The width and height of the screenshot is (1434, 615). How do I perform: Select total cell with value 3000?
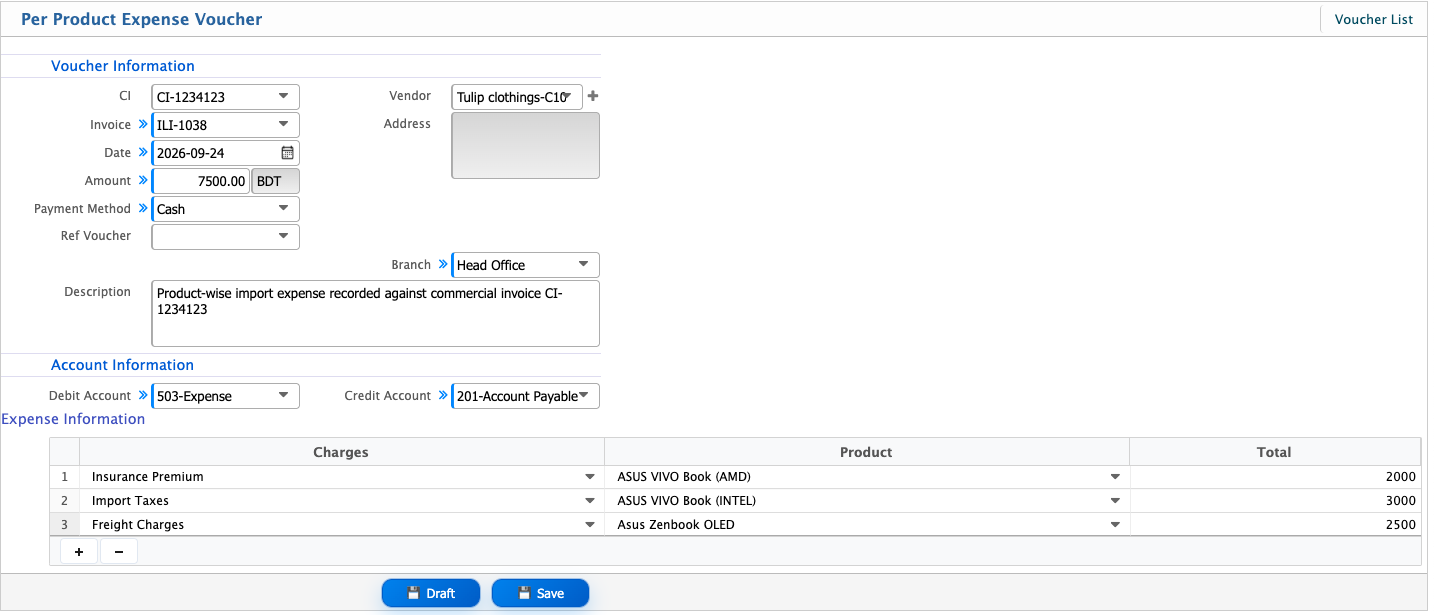pos(1275,501)
